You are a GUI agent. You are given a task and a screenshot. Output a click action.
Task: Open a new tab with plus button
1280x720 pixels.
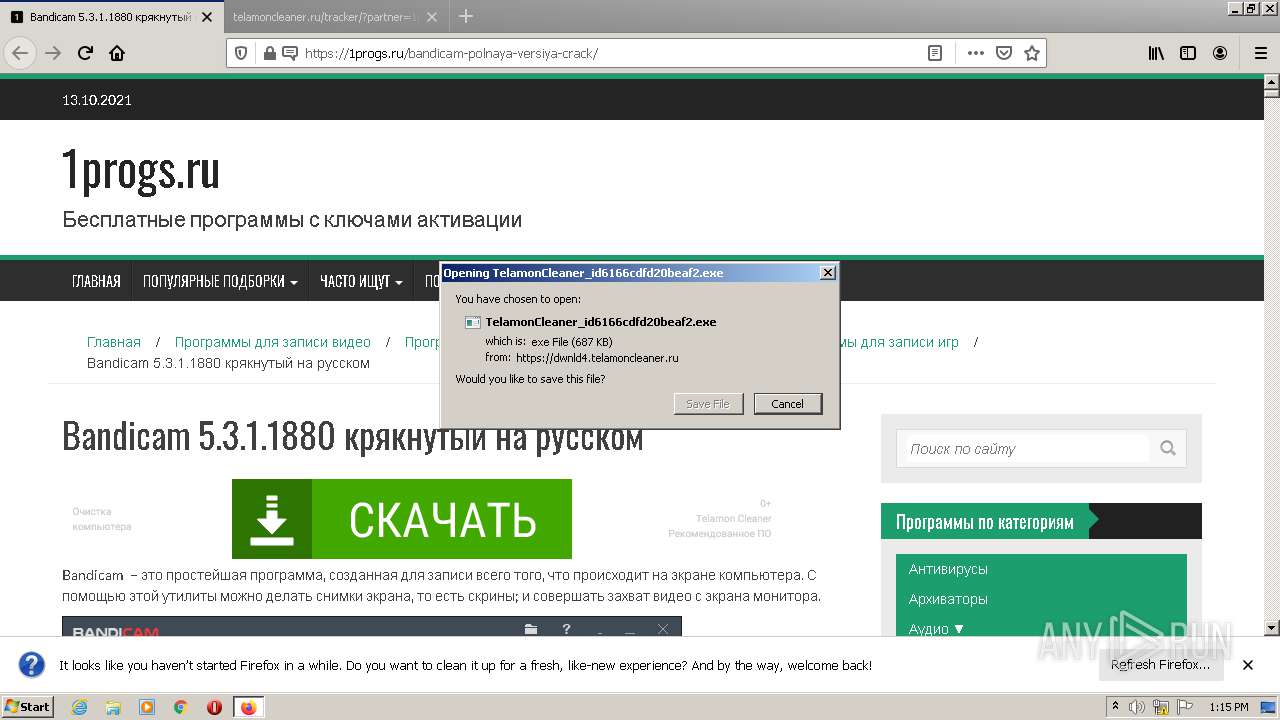466,16
